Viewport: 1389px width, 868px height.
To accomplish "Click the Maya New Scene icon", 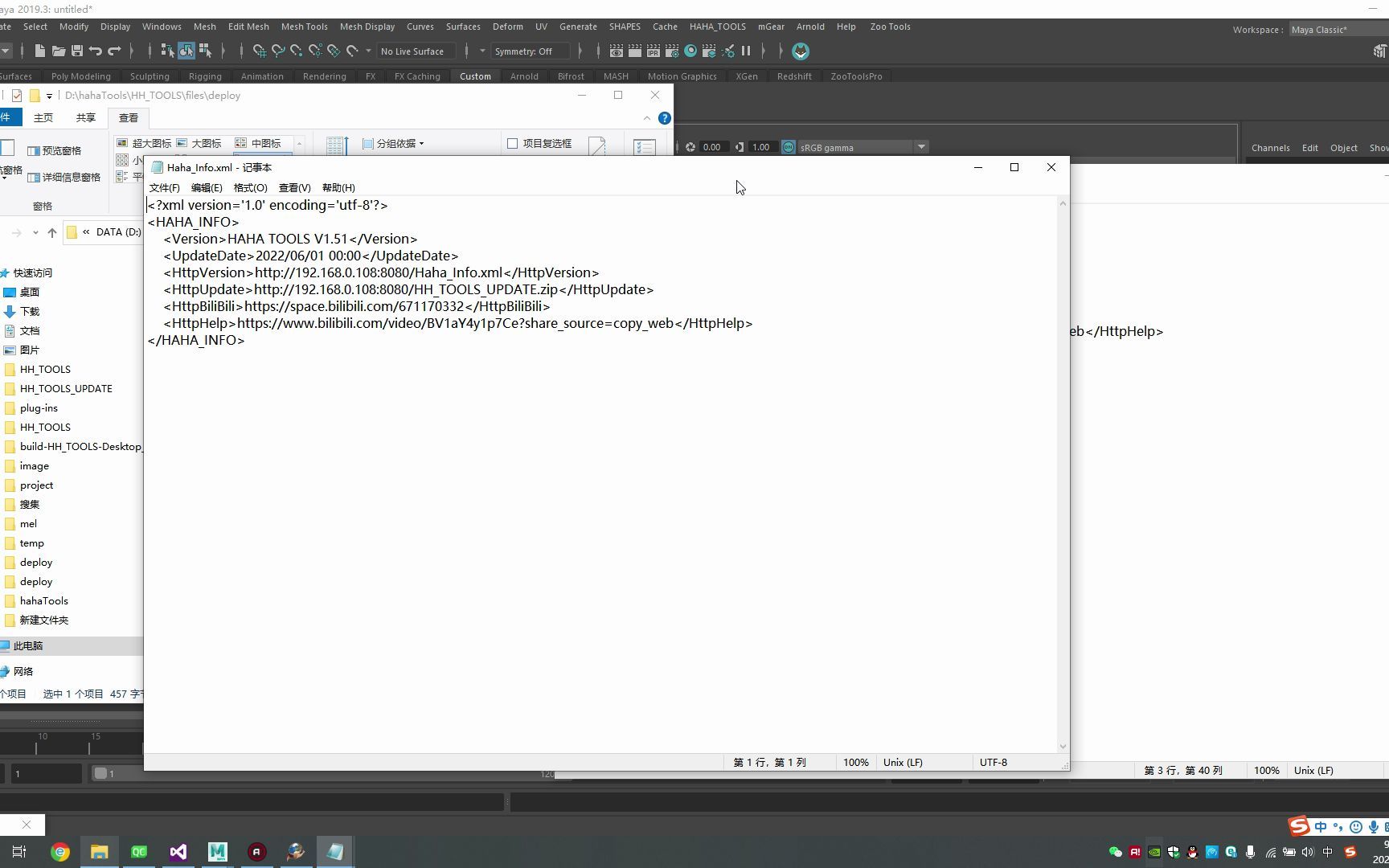I will [x=39, y=51].
